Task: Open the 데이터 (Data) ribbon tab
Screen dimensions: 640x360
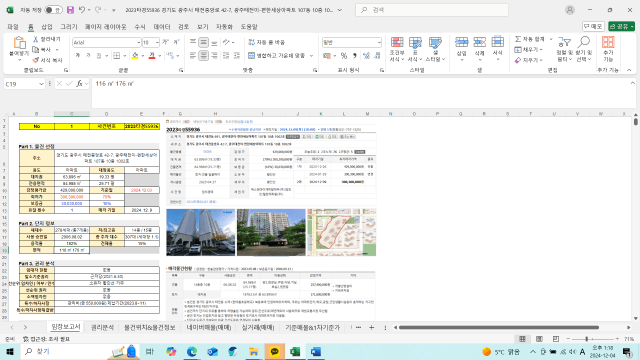Action: tap(162, 27)
